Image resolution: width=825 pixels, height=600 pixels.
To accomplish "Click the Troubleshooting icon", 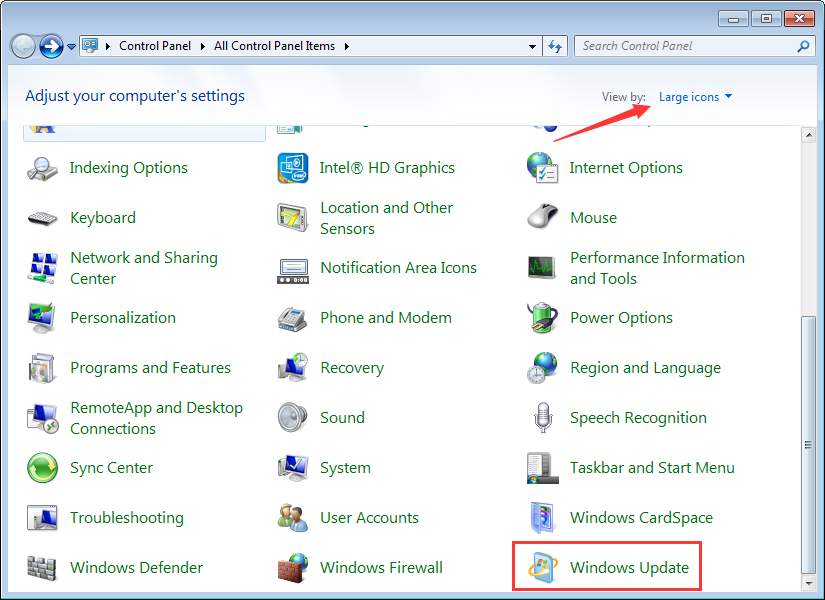I will (x=42, y=518).
